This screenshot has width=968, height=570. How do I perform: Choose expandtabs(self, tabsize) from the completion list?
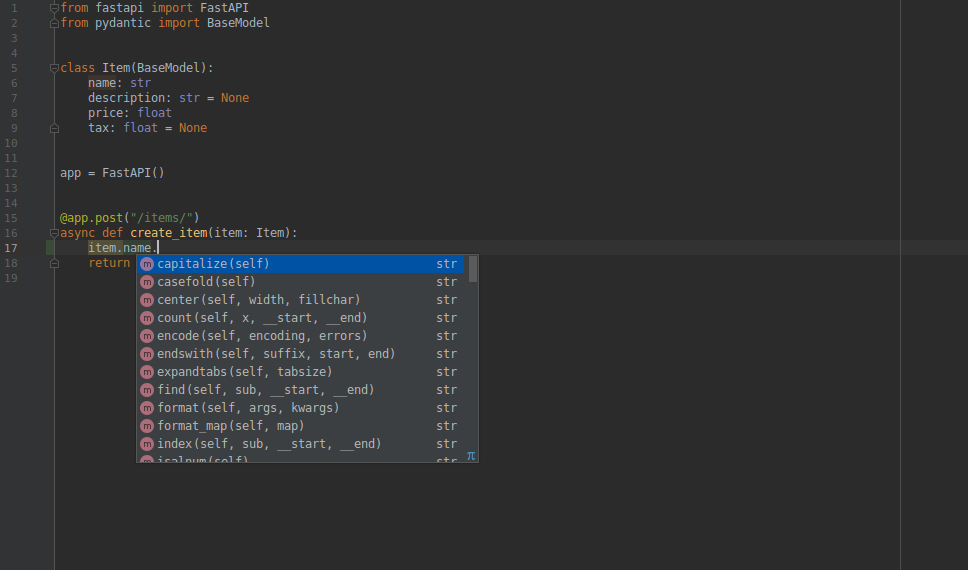tap(245, 372)
